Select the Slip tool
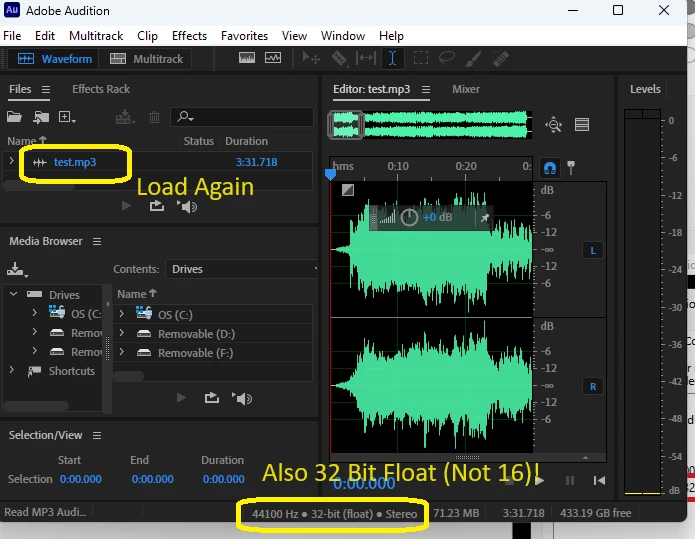Viewport: 695px width, 539px height. click(366, 58)
